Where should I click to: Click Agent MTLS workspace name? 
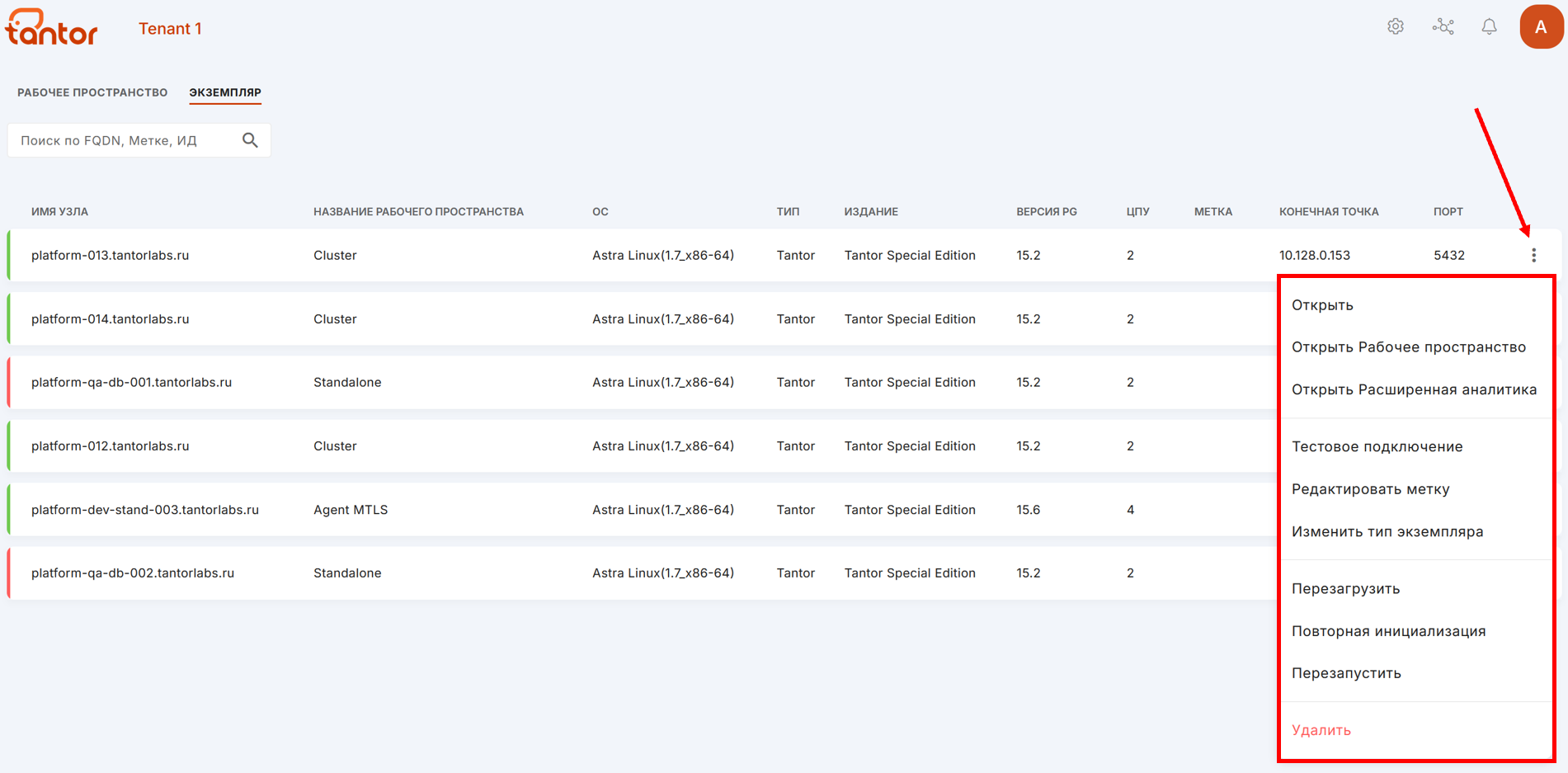tap(351, 510)
